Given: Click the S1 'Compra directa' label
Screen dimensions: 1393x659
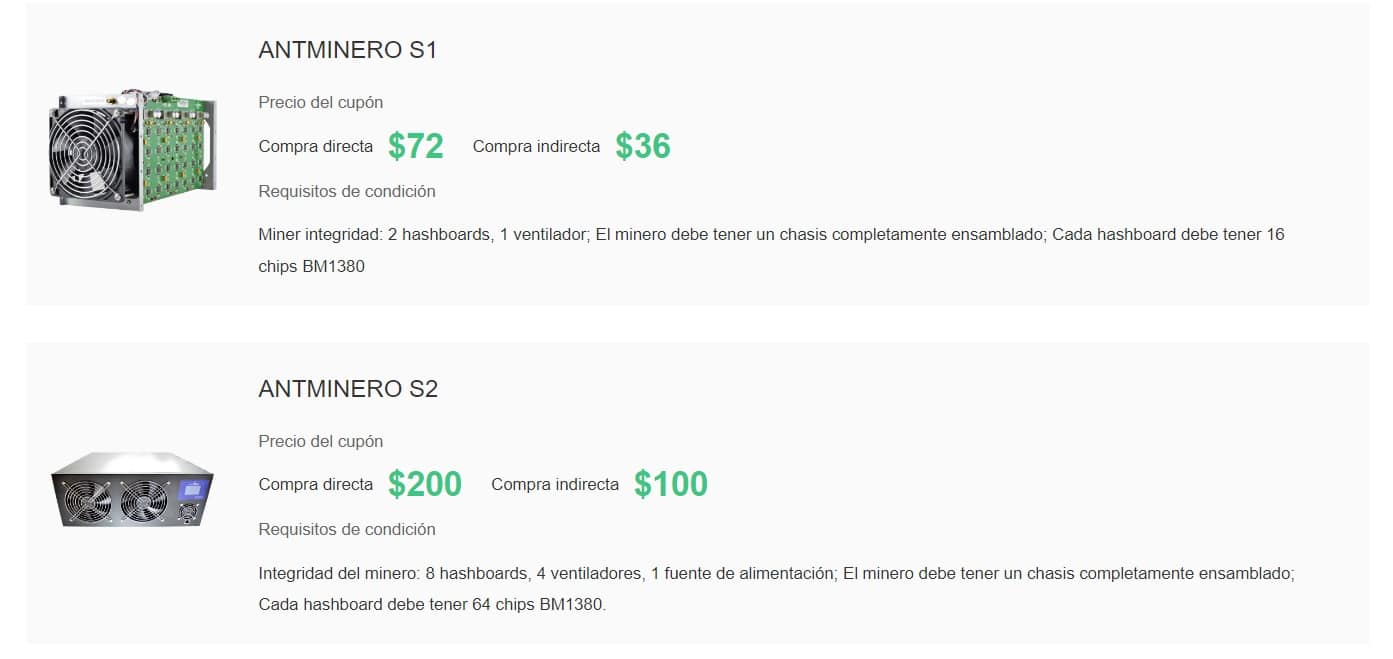Looking at the screenshot, I should pos(316,146).
